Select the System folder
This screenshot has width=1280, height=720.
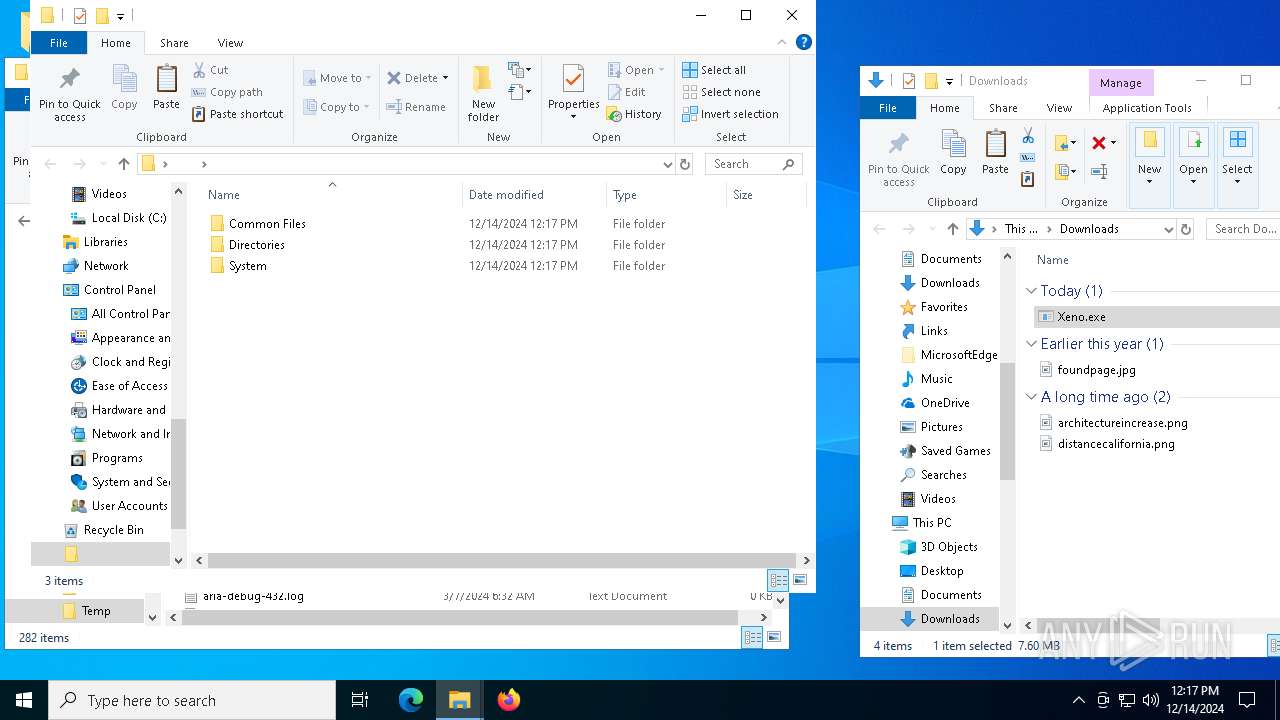click(x=247, y=266)
